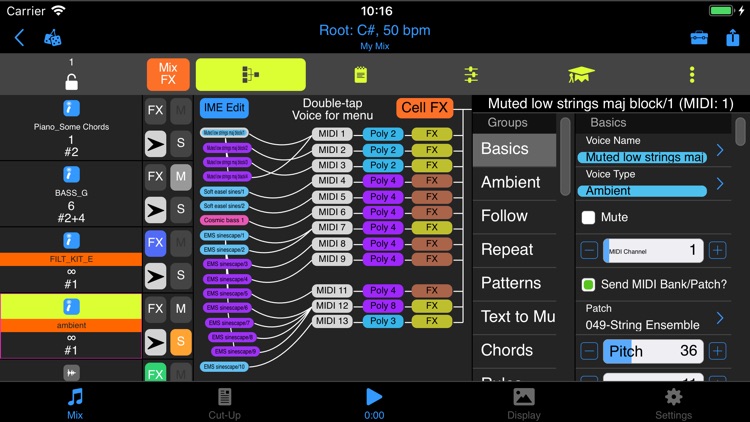Select Soft easel sines/1 voice
This screenshot has height=422, width=750.
(224, 192)
